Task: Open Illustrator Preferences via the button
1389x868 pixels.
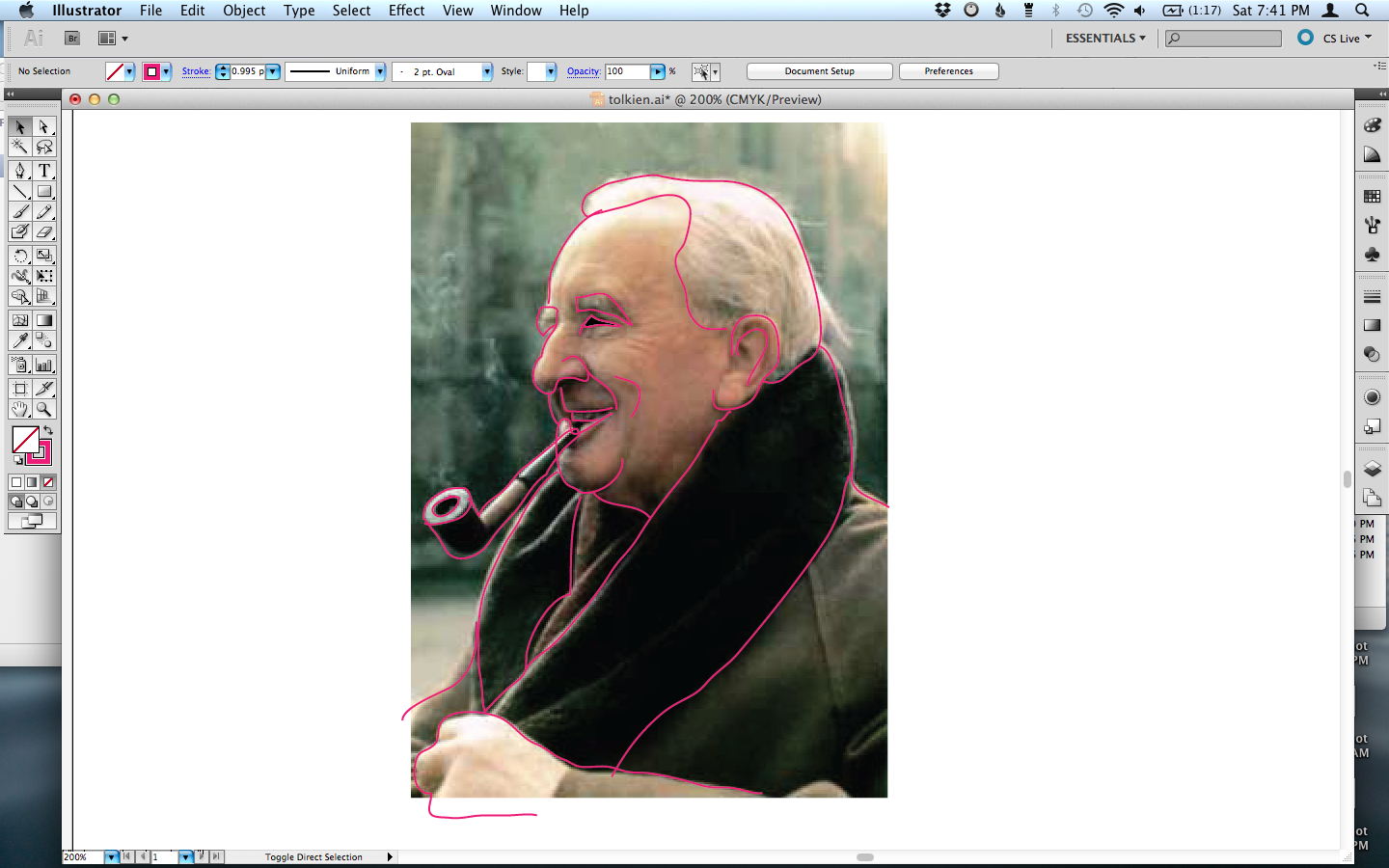Action: (x=948, y=70)
